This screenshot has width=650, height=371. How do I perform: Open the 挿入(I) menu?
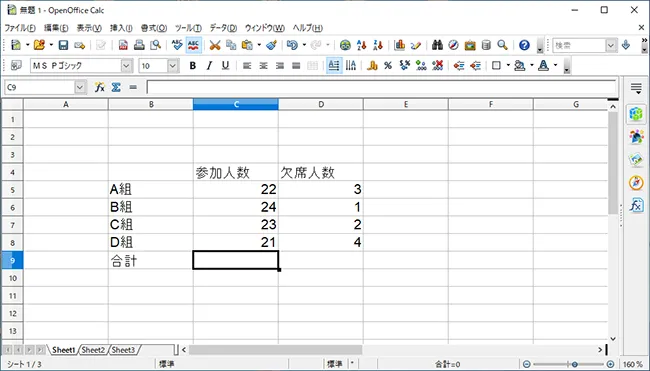[x=121, y=28]
